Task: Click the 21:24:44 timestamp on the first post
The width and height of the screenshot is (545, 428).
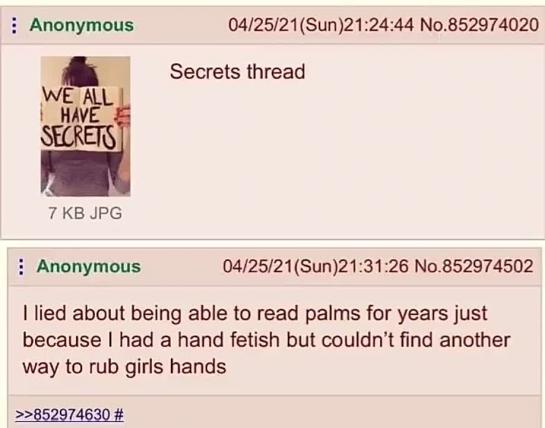Action: pos(378,25)
